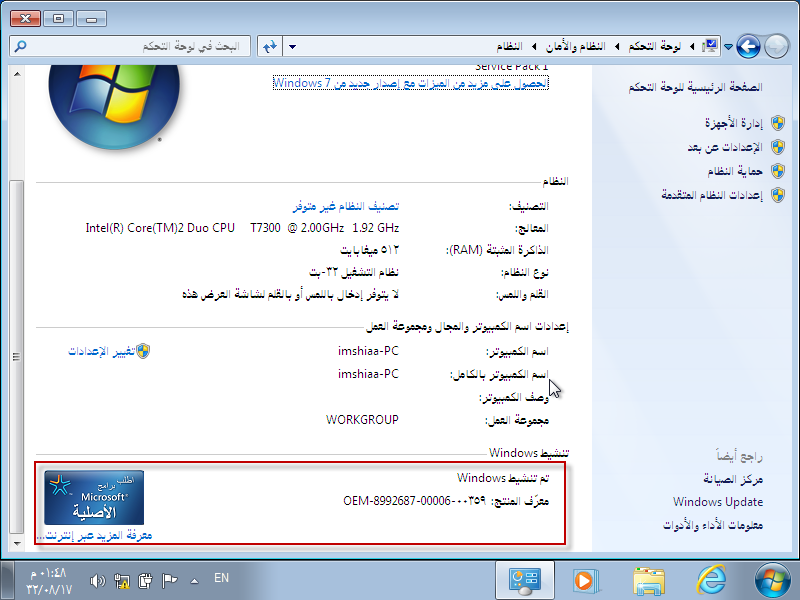Open Windows Explorer folder icon on taskbar
Image resolution: width=800 pixels, height=600 pixels.
(648, 581)
